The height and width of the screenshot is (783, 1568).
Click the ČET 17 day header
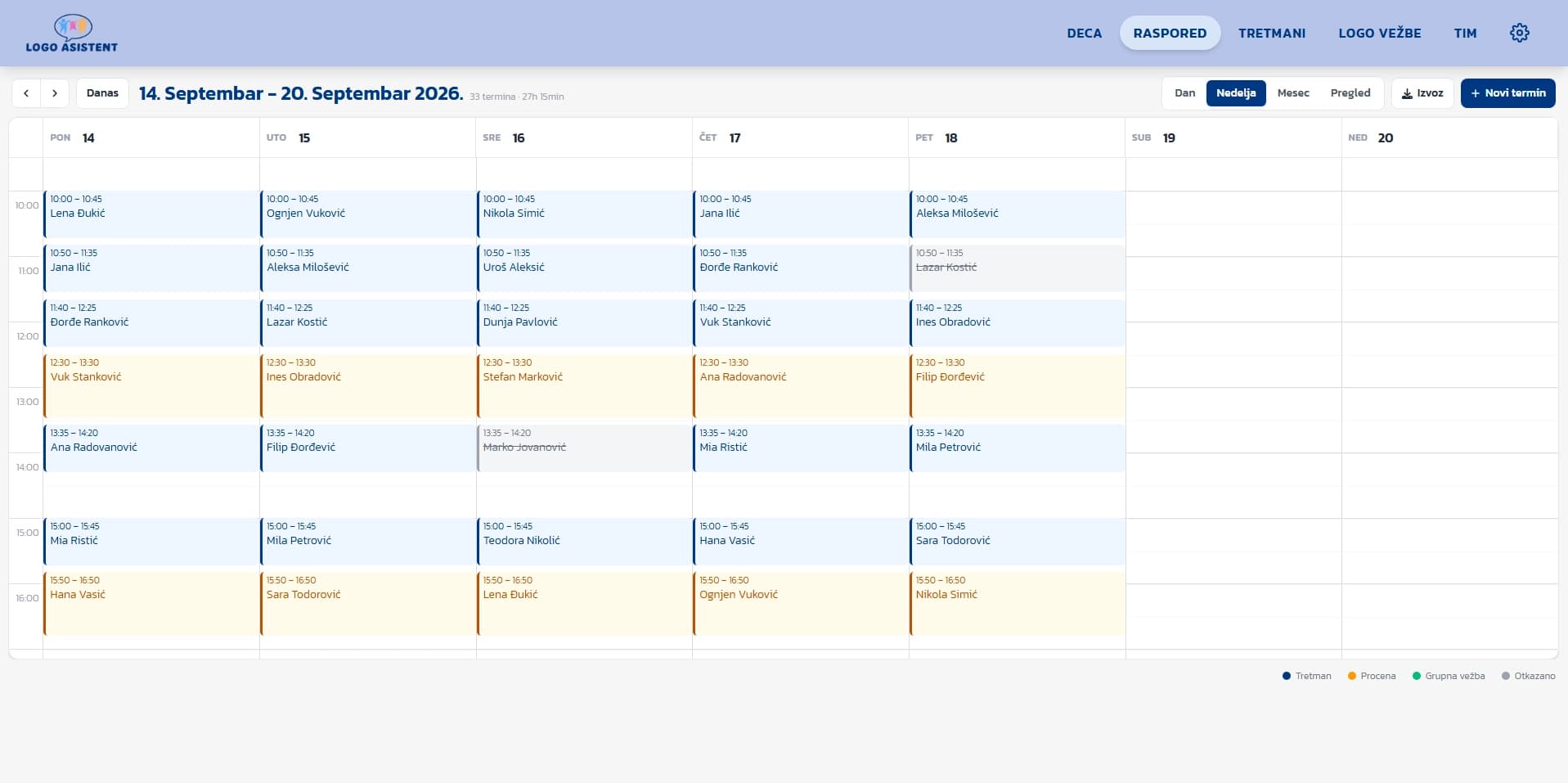tap(800, 137)
